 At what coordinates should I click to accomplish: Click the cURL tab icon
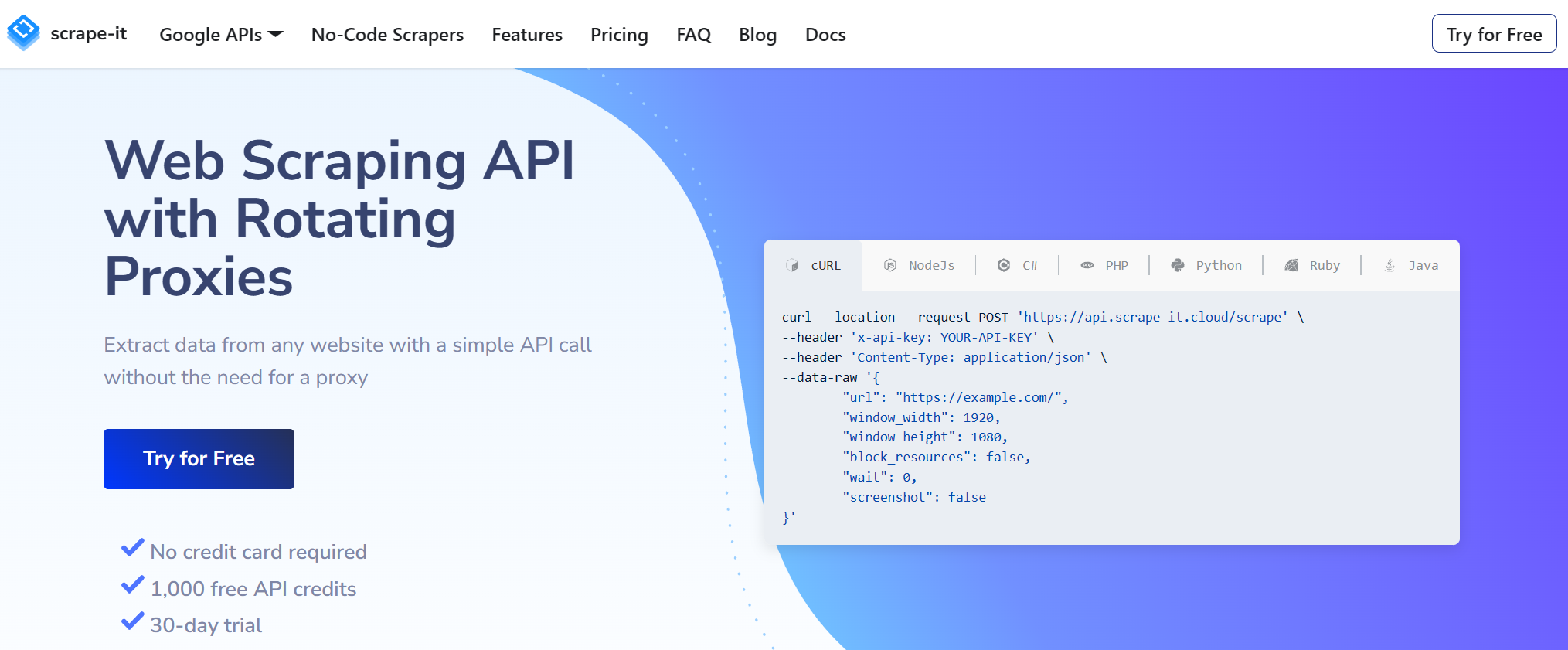pyautogui.click(x=792, y=265)
